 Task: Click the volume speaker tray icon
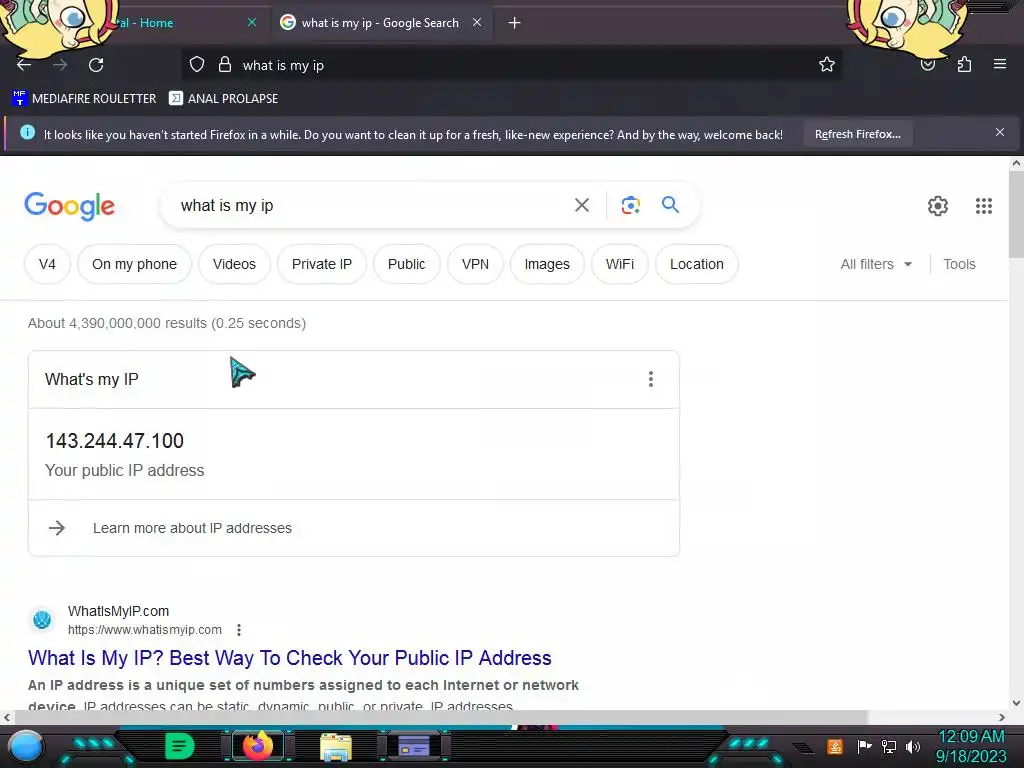tap(913, 746)
